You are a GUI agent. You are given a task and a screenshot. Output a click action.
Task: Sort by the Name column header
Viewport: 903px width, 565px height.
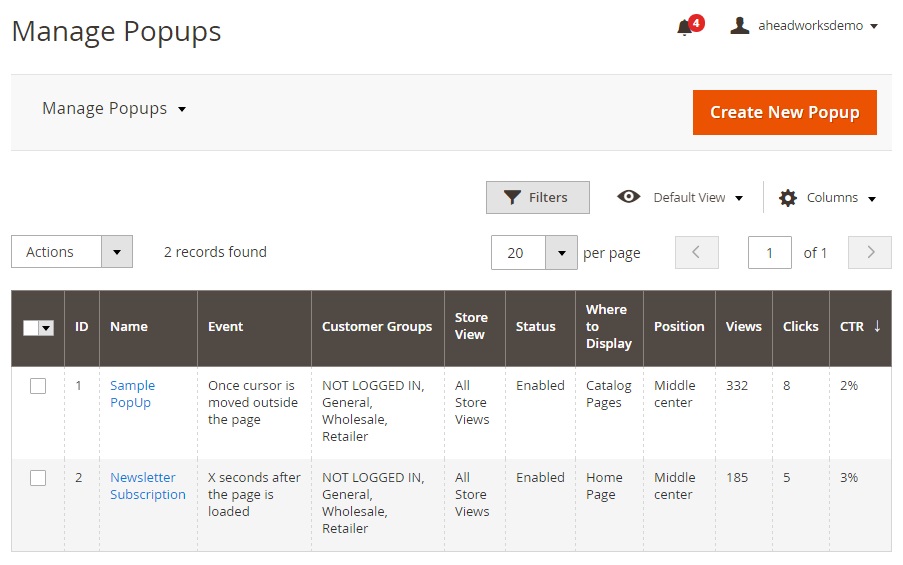(x=129, y=327)
